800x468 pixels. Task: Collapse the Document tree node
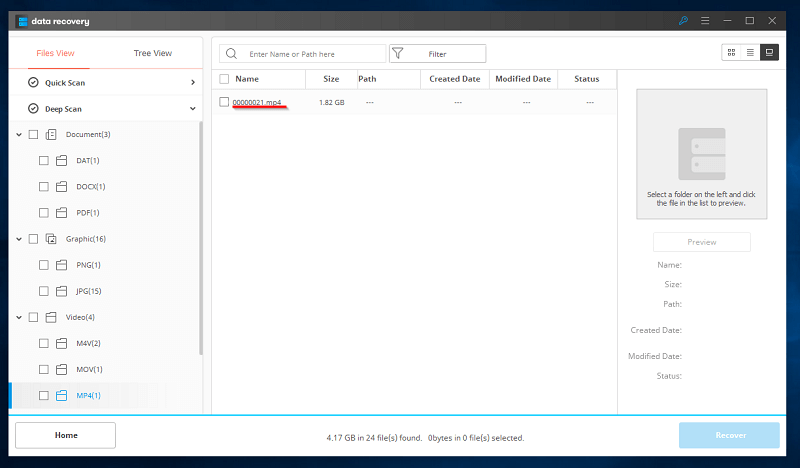pyautogui.click(x=19, y=135)
